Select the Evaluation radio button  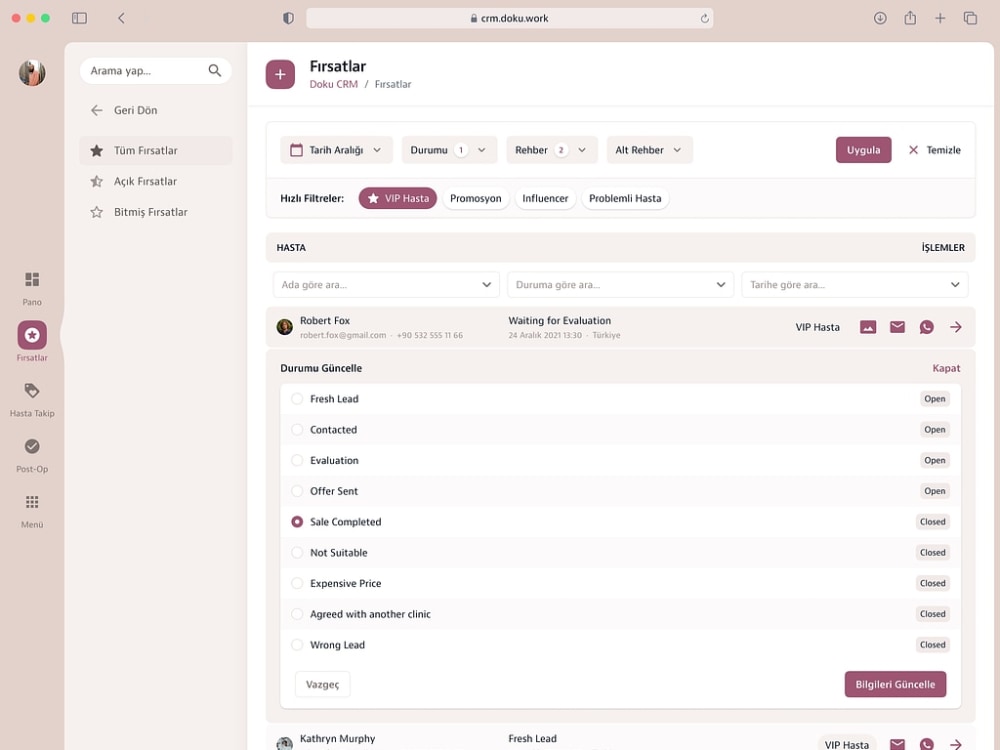pyautogui.click(x=297, y=460)
